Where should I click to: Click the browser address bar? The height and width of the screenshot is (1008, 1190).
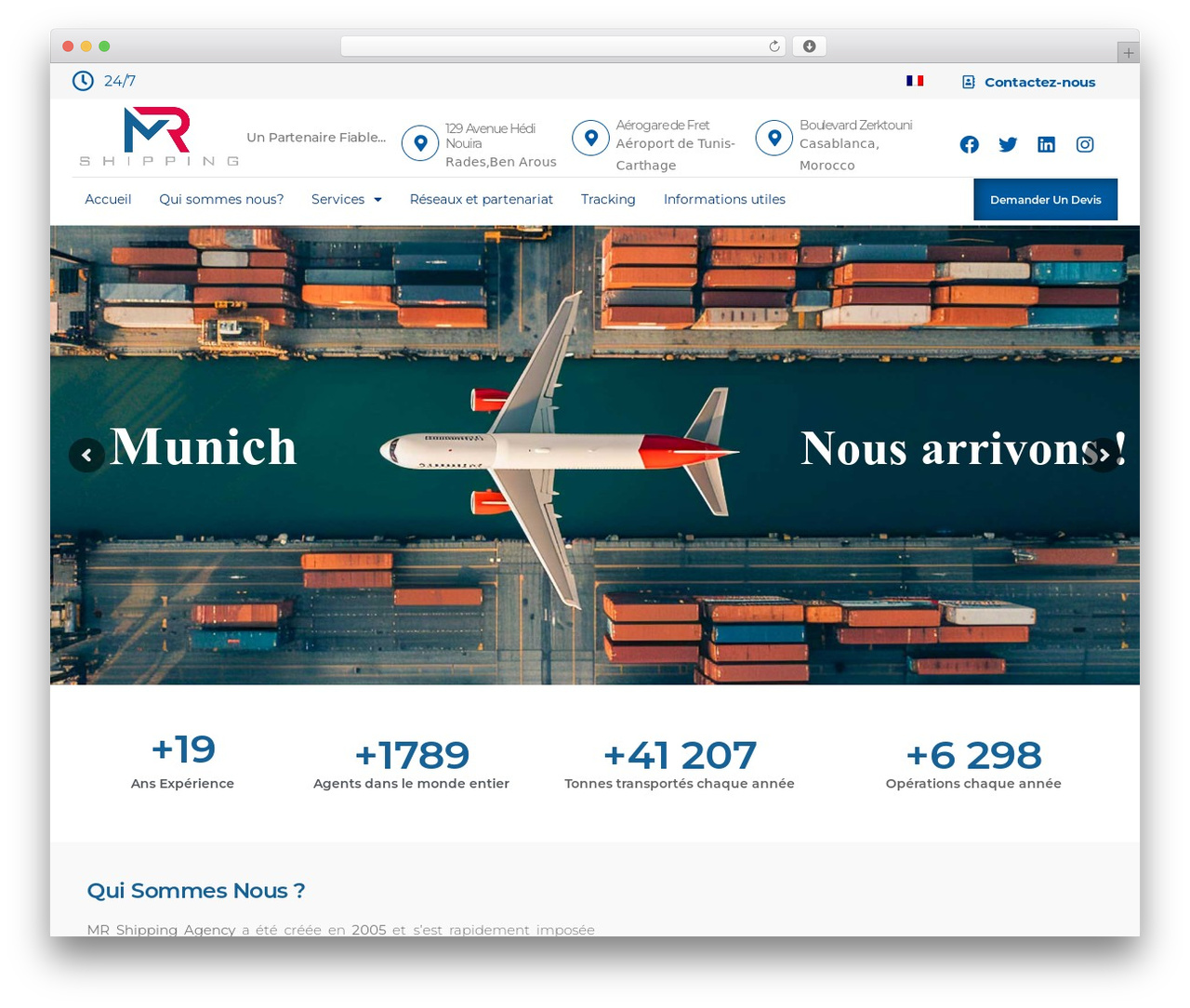[563, 46]
